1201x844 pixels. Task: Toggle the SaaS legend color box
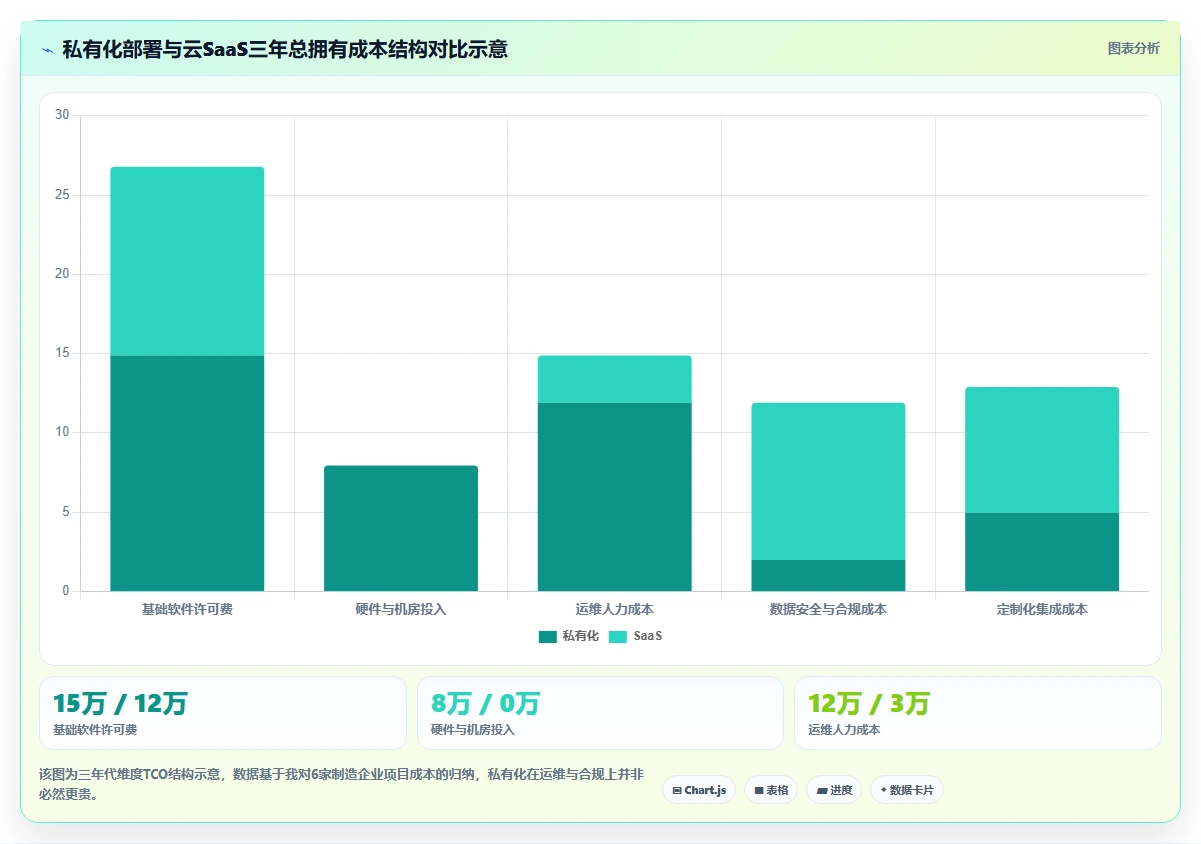point(618,636)
